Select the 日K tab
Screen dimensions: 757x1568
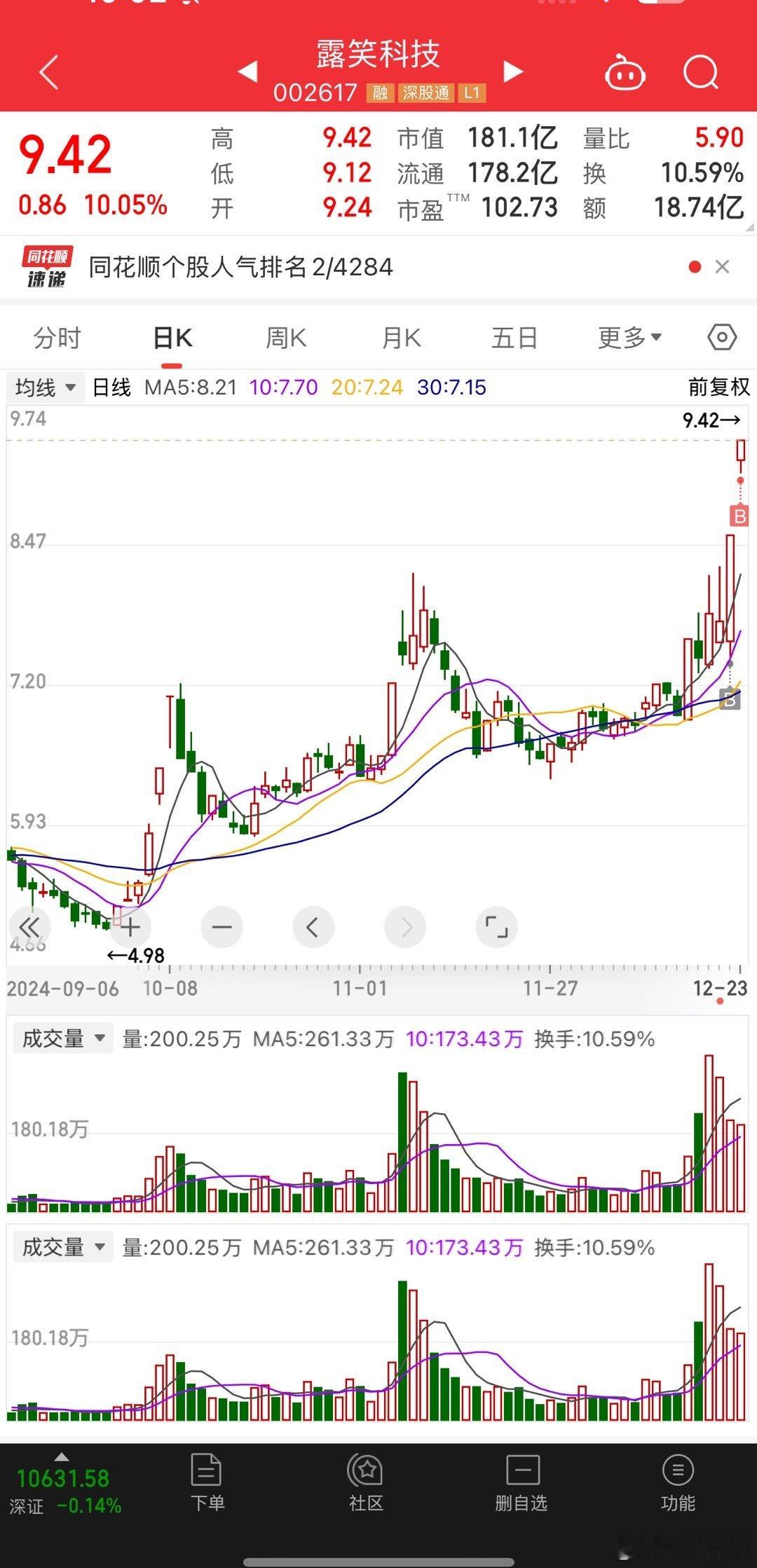coord(172,338)
